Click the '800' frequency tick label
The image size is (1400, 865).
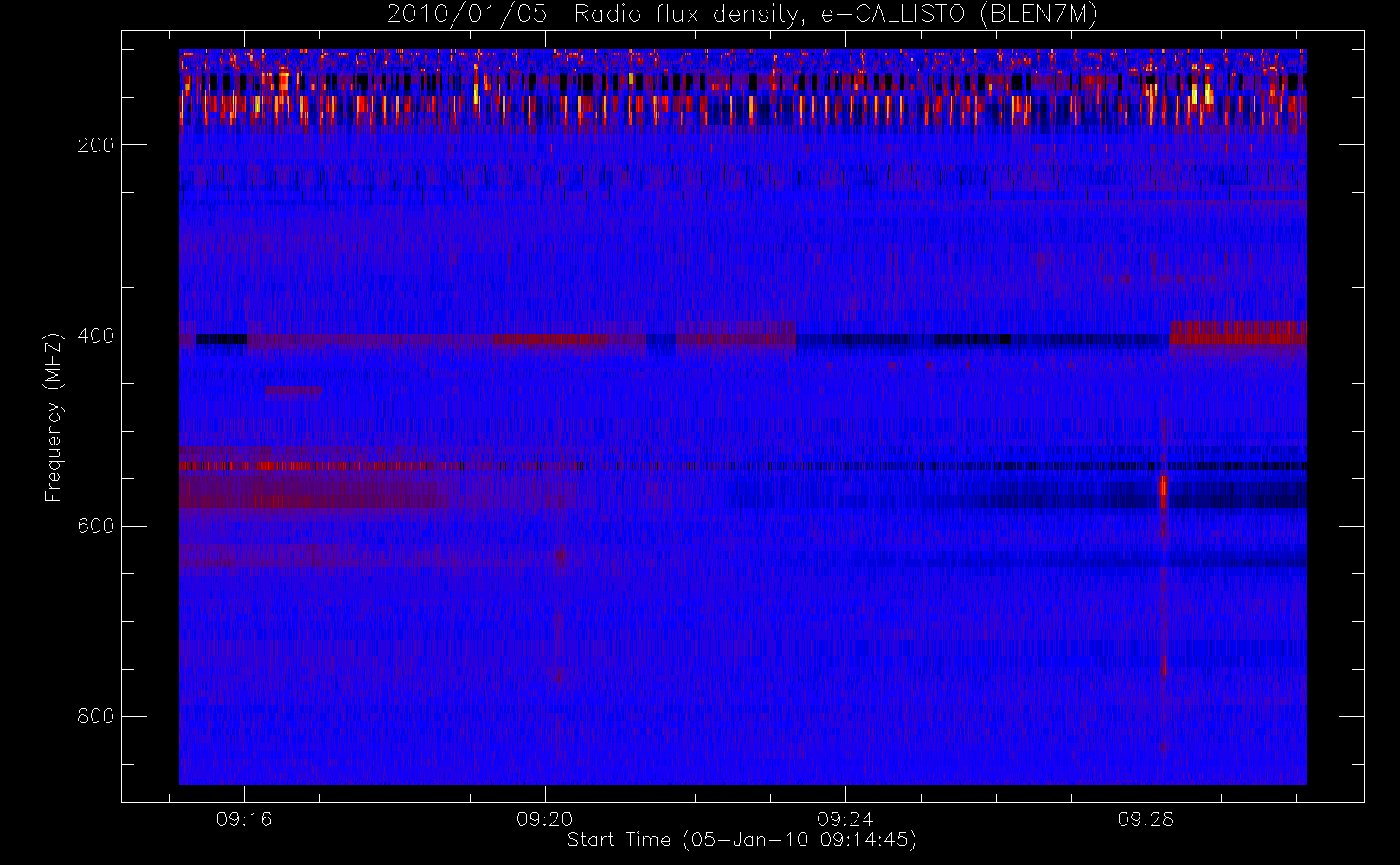tap(96, 716)
